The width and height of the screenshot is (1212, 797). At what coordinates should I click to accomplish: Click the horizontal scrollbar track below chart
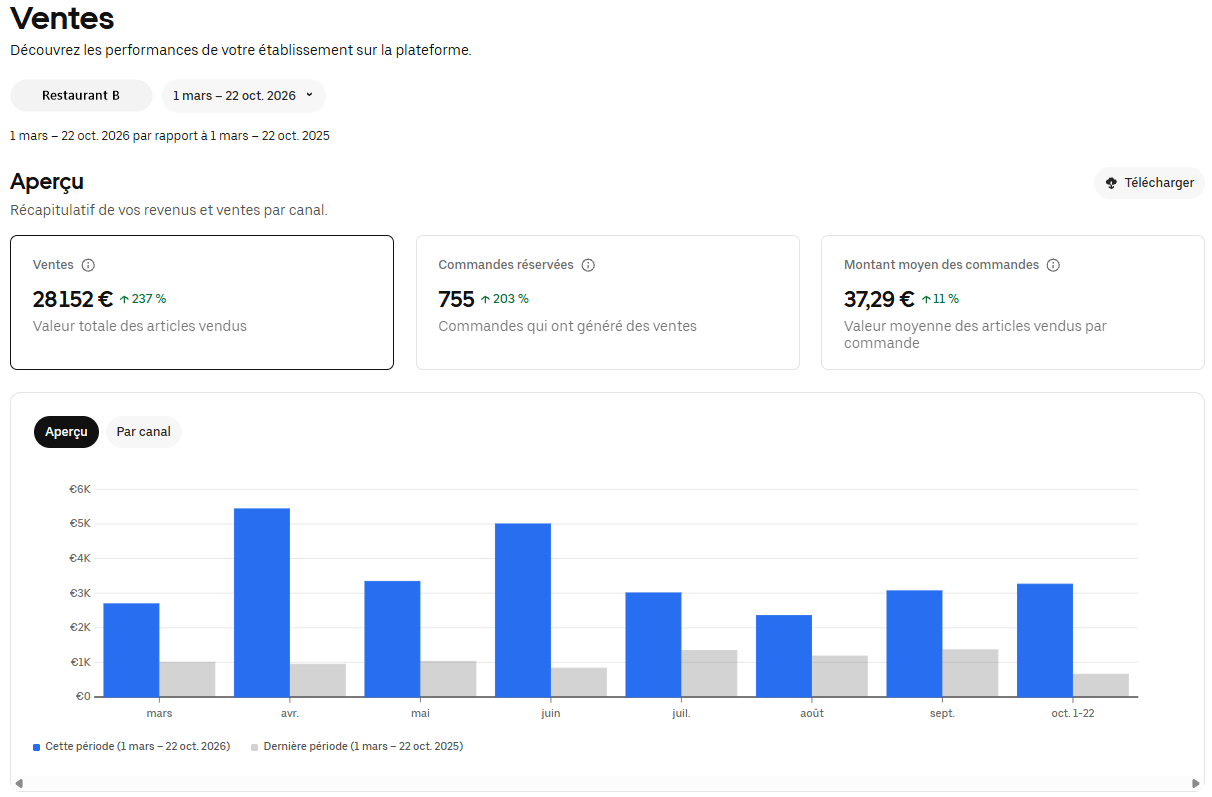click(x=607, y=783)
